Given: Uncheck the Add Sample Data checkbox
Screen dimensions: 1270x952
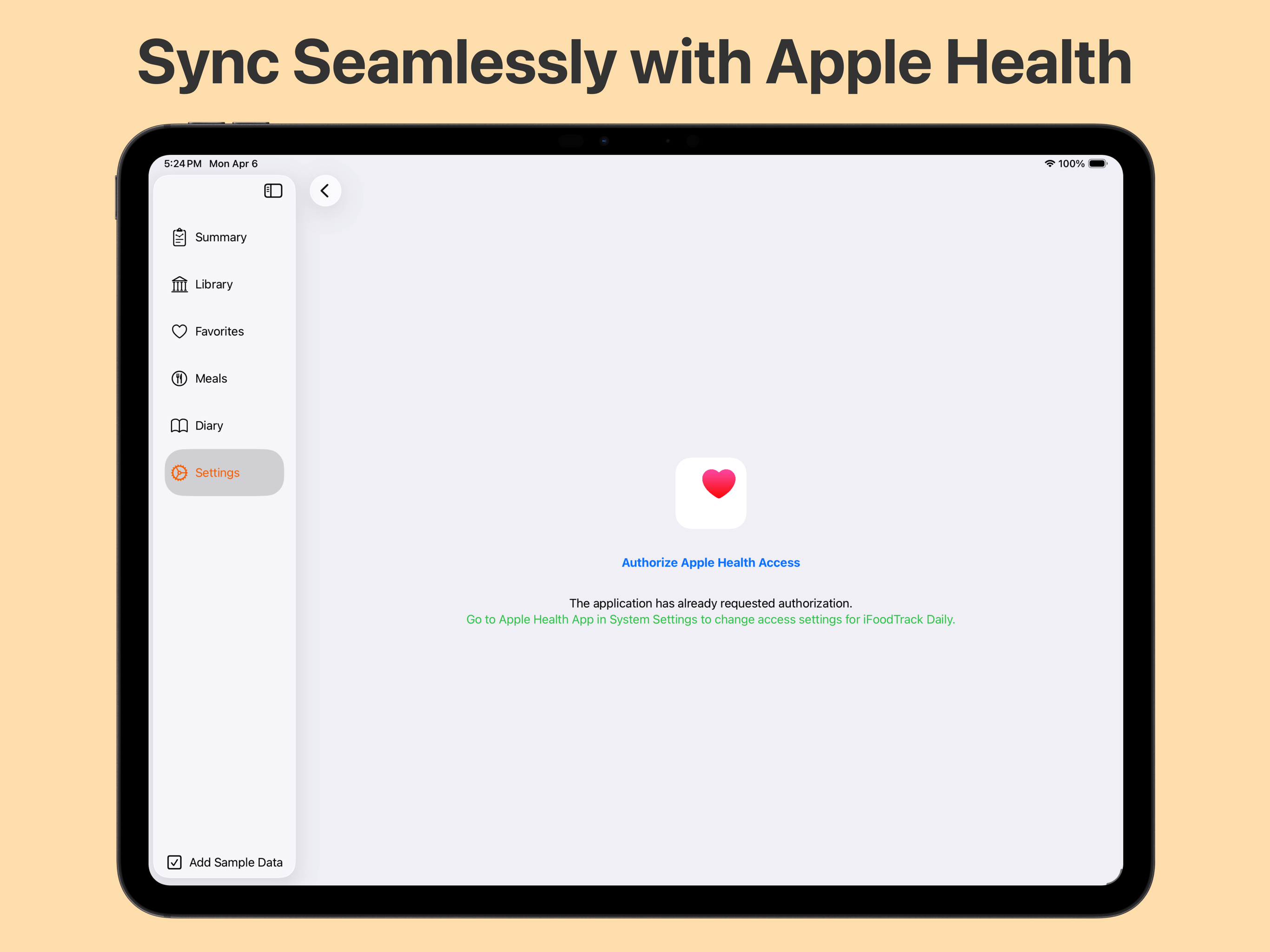Looking at the screenshot, I should point(174,862).
